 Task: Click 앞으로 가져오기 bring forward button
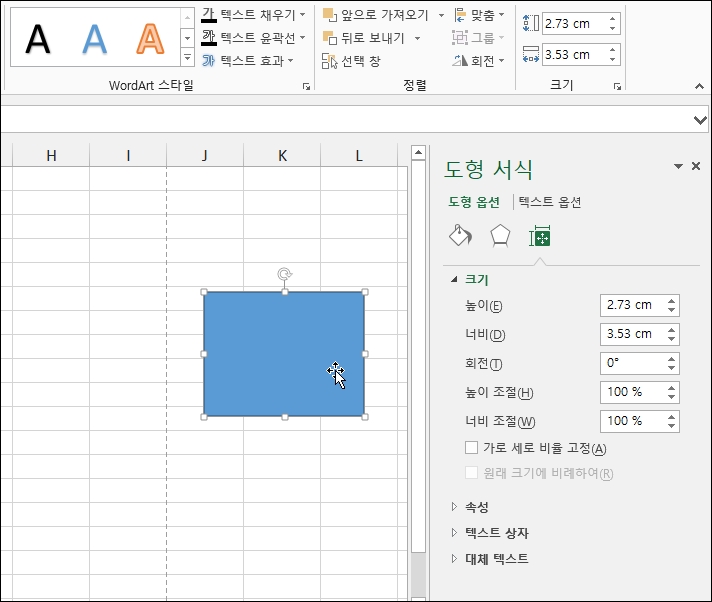click(376, 15)
